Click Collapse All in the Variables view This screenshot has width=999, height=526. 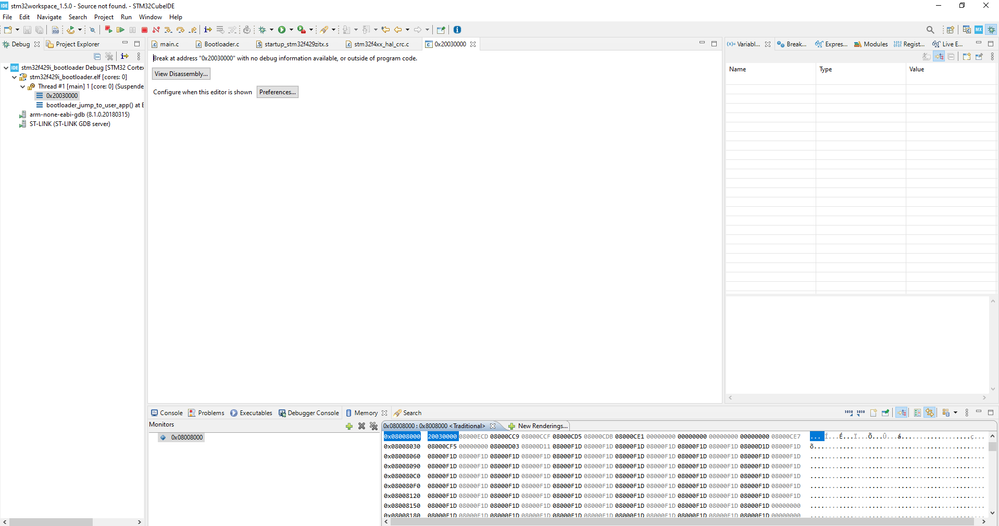(951, 57)
